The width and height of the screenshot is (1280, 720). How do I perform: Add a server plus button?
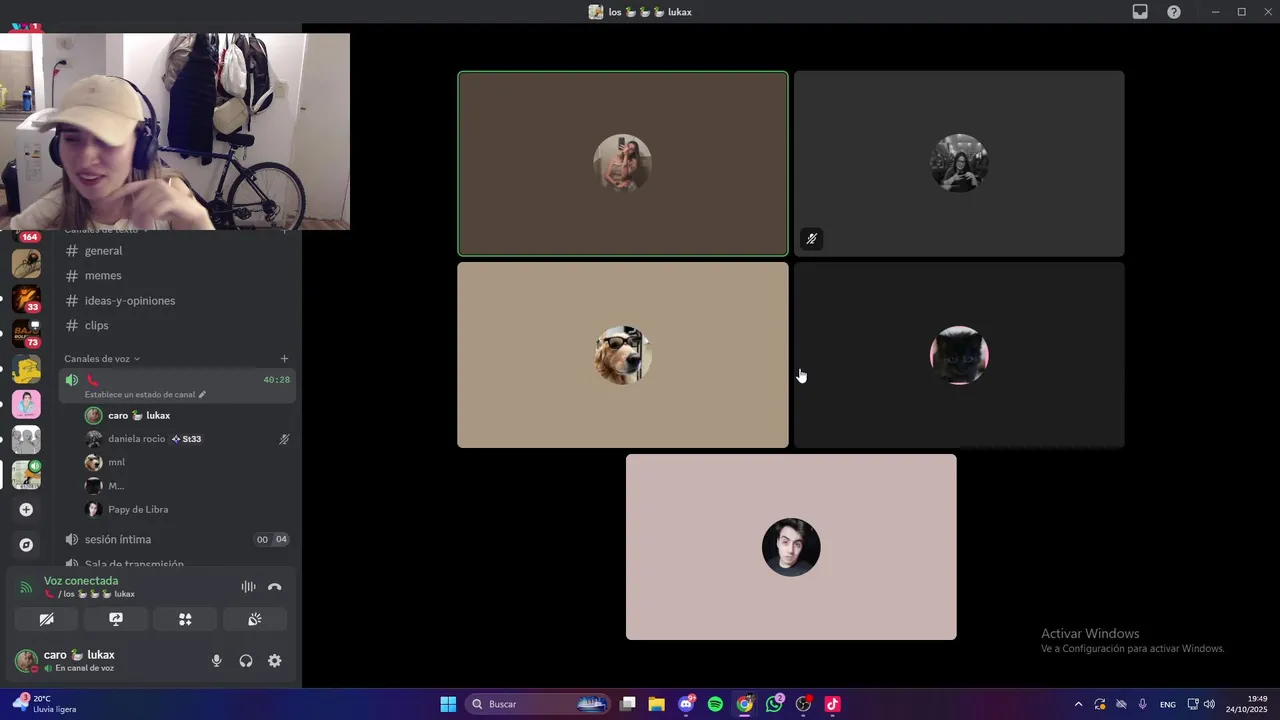click(x=26, y=510)
